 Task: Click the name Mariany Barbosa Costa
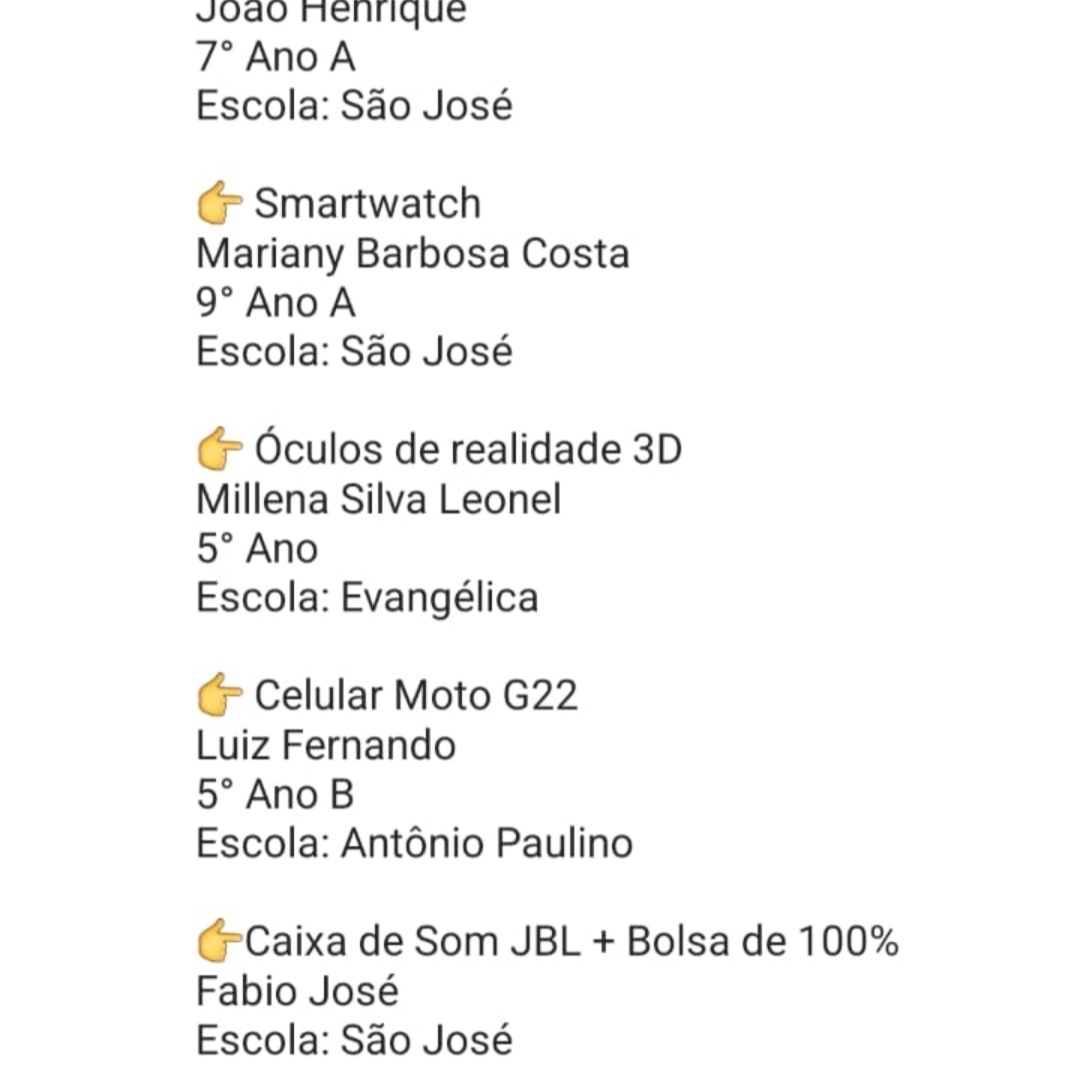coord(413,255)
